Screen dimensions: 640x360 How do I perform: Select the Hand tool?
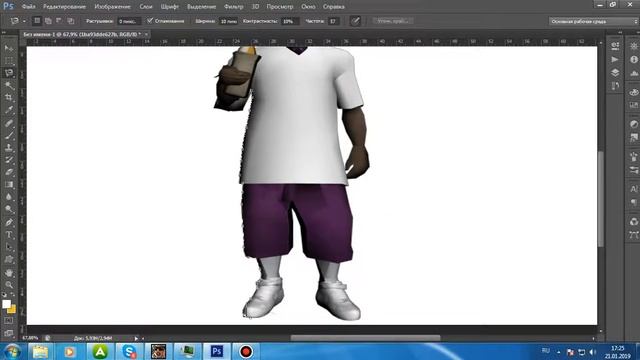pos(9,273)
